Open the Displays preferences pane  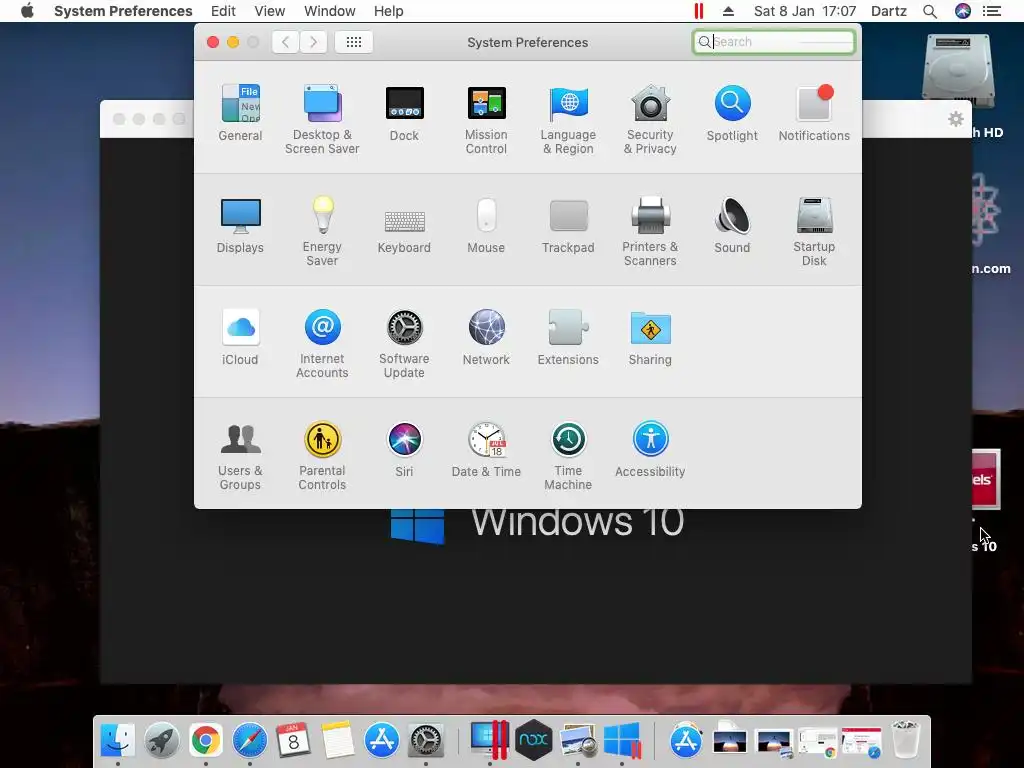(x=240, y=225)
